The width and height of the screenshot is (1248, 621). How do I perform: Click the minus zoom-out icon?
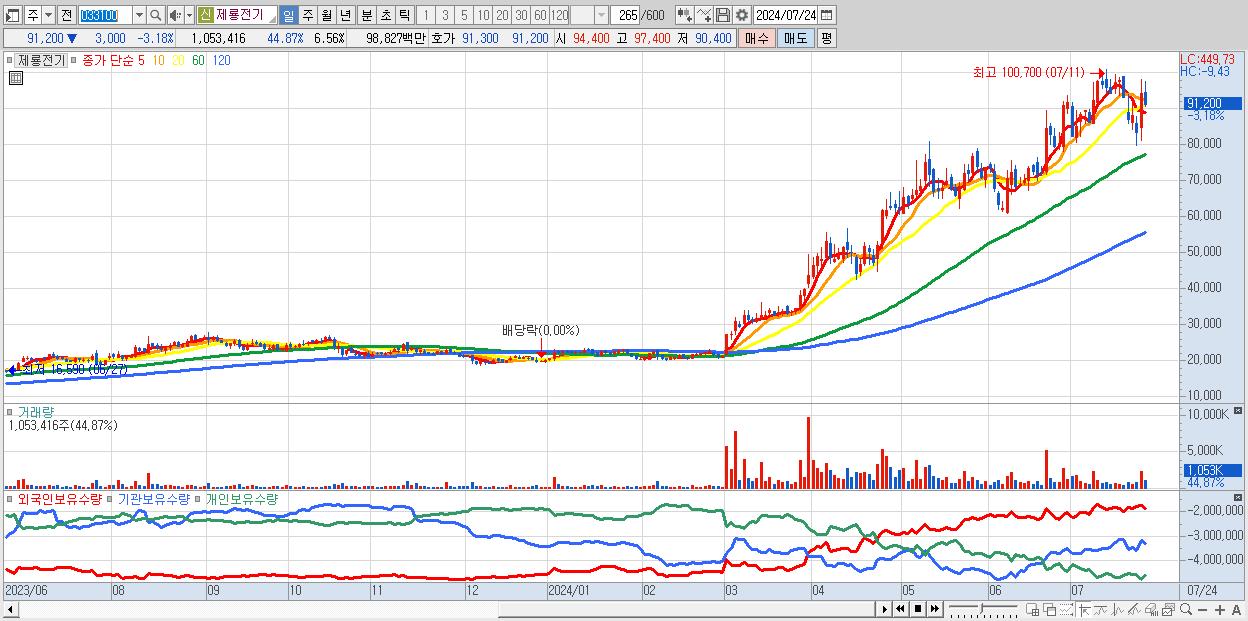pyautogui.click(x=1202, y=609)
